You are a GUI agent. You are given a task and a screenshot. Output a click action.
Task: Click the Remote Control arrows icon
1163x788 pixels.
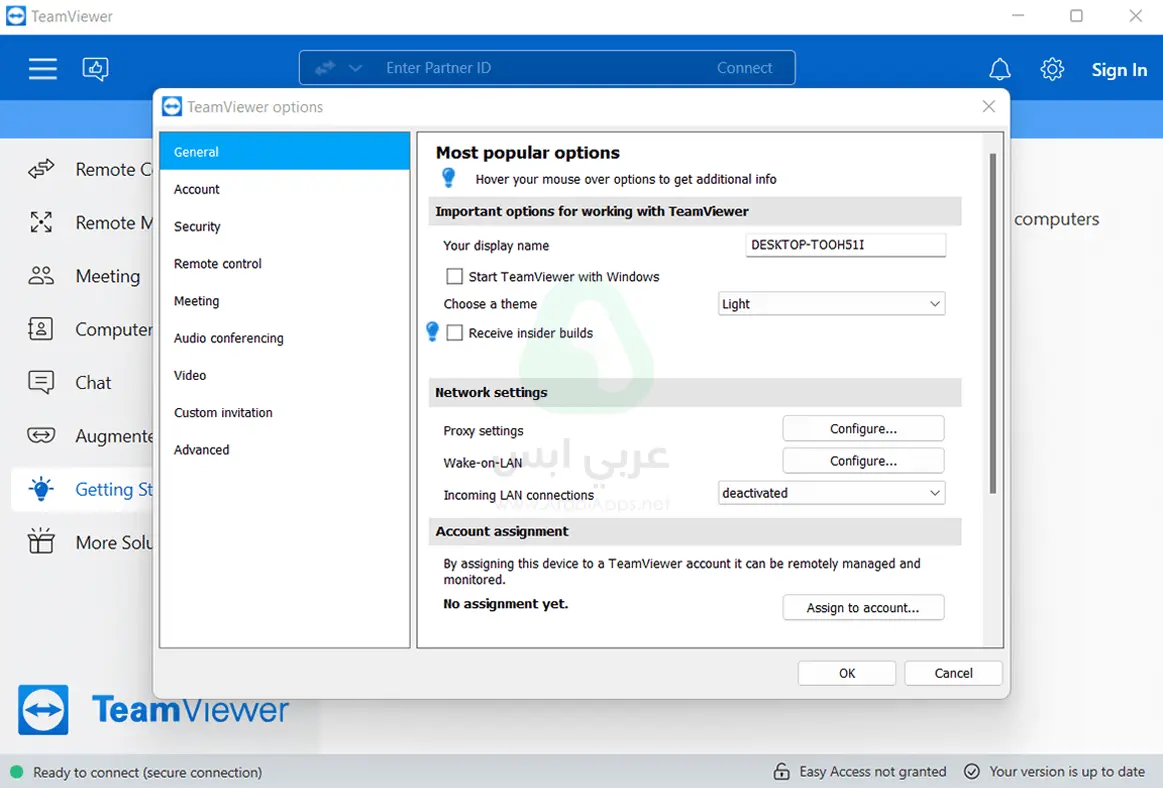point(41,169)
